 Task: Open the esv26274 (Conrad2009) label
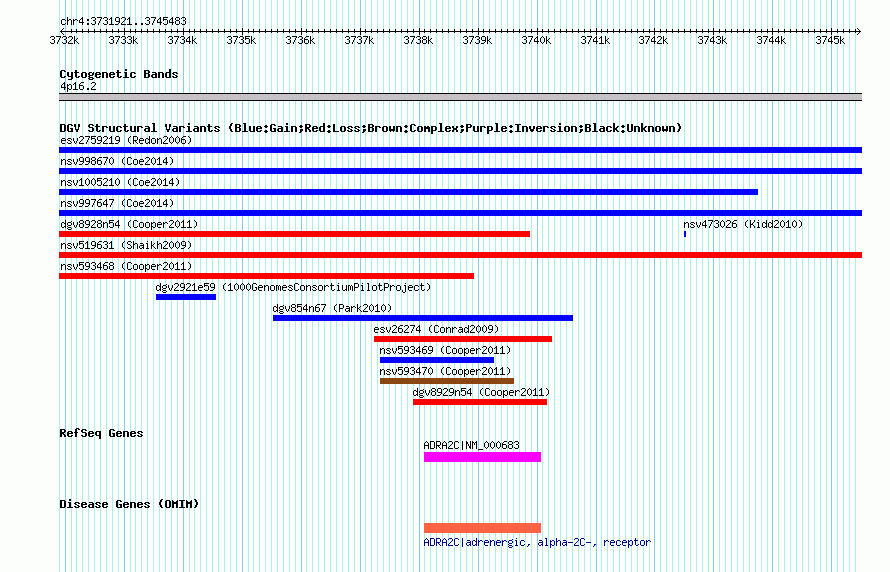[436, 329]
